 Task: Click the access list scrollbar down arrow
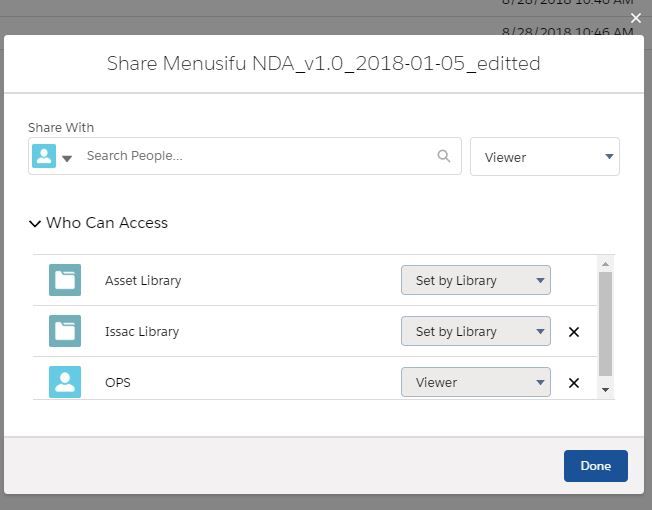click(x=605, y=389)
